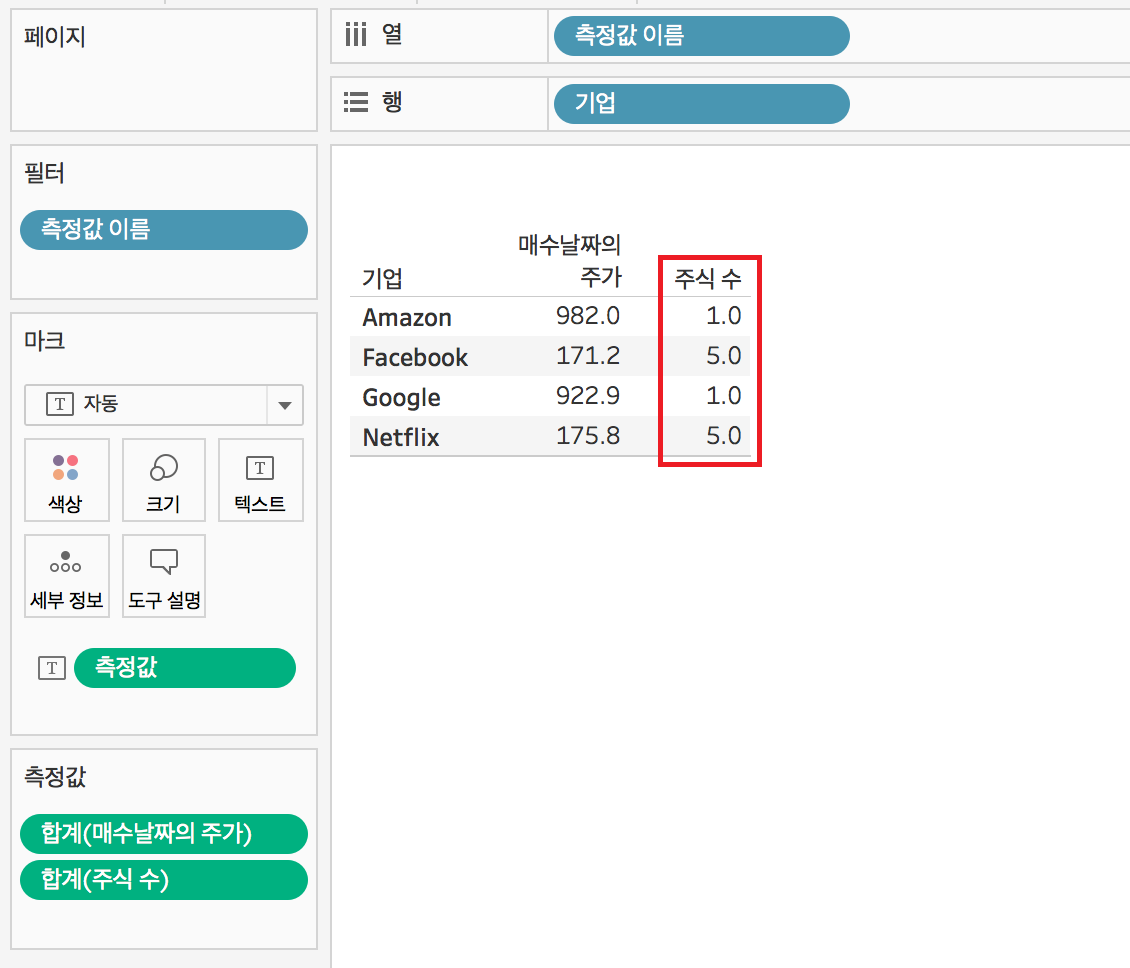Viewport: 1130px width, 968px height.
Task: Open the 텍스트 text mark card
Action: coord(260,480)
